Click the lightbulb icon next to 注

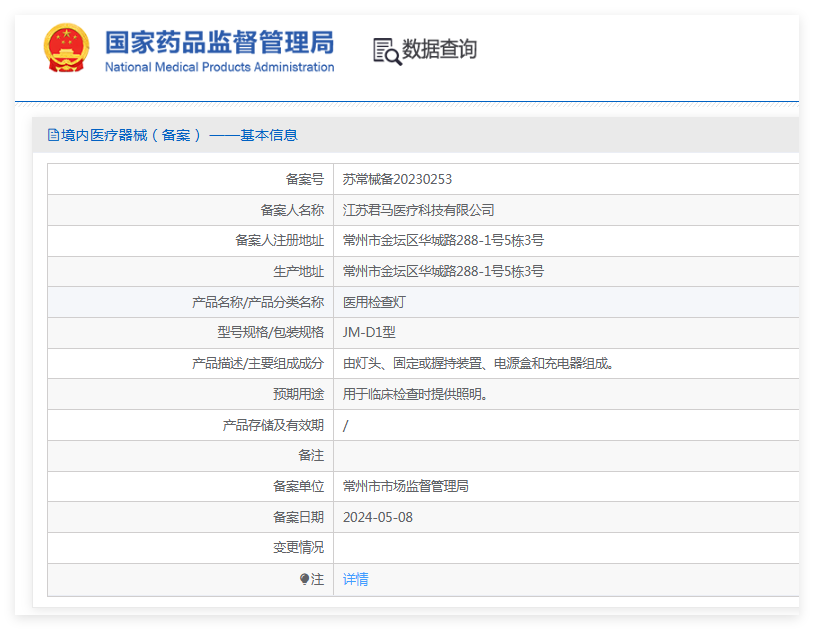point(304,579)
